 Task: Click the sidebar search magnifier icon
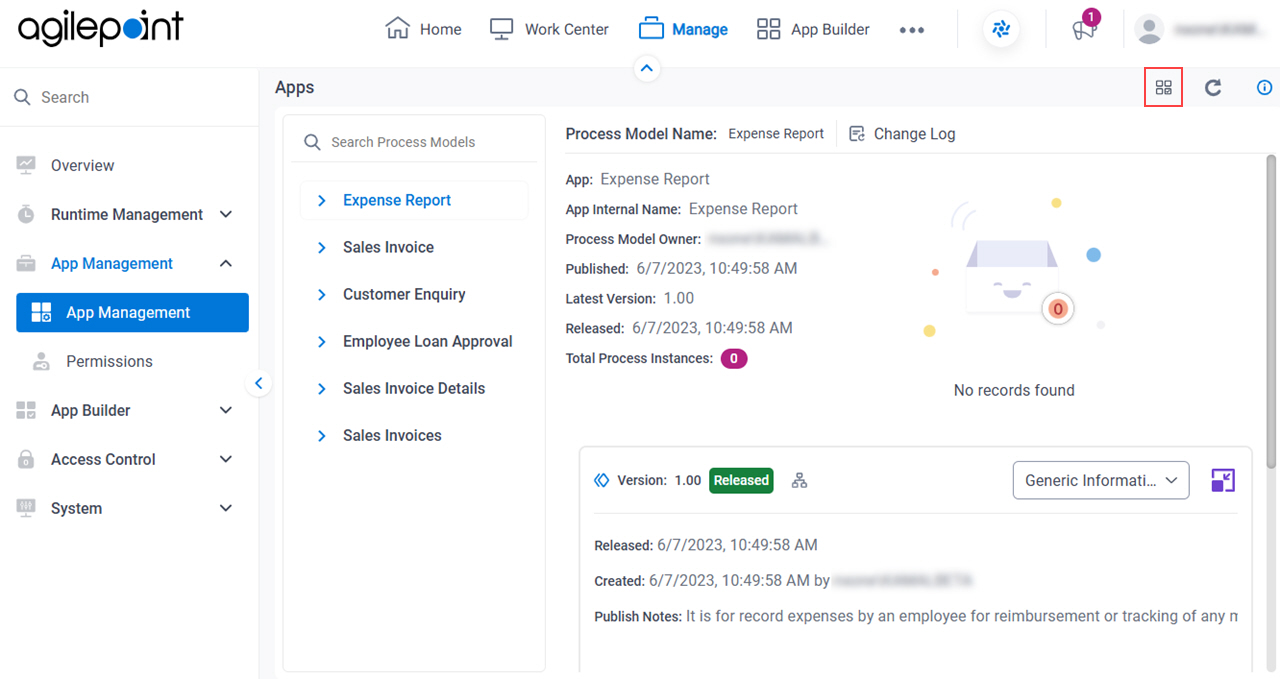(22, 97)
